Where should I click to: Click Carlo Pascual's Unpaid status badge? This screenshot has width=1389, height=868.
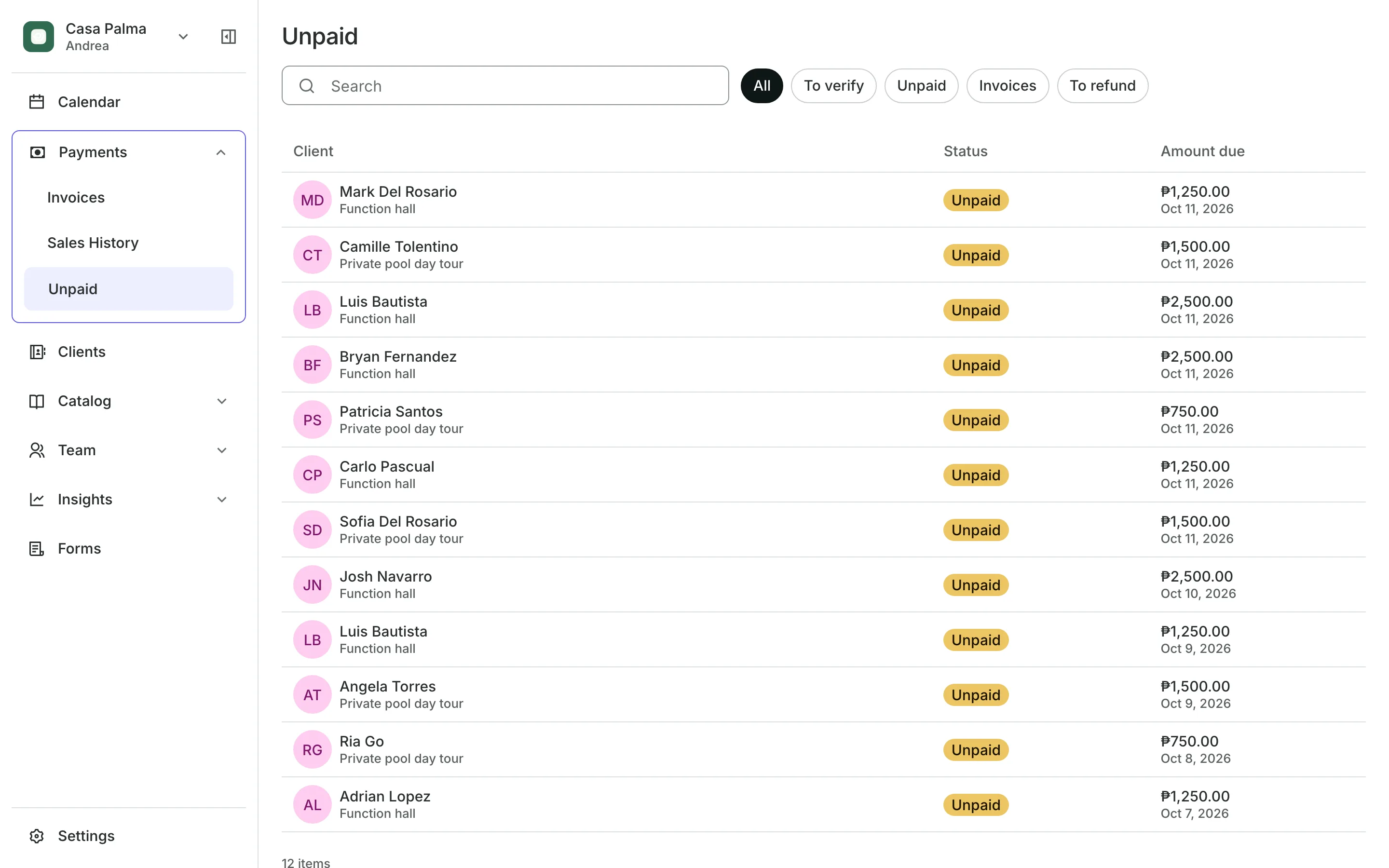pyautogui.click(x=976, y=475)
